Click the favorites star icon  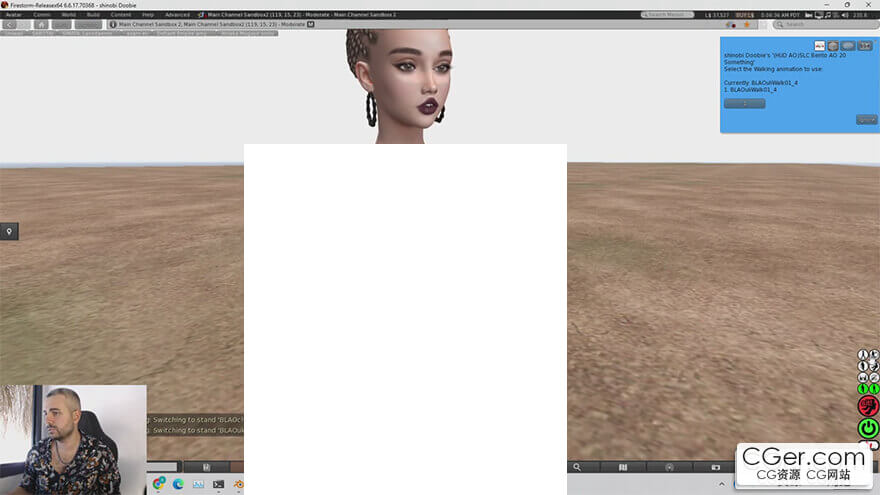(x=745, y=24)
